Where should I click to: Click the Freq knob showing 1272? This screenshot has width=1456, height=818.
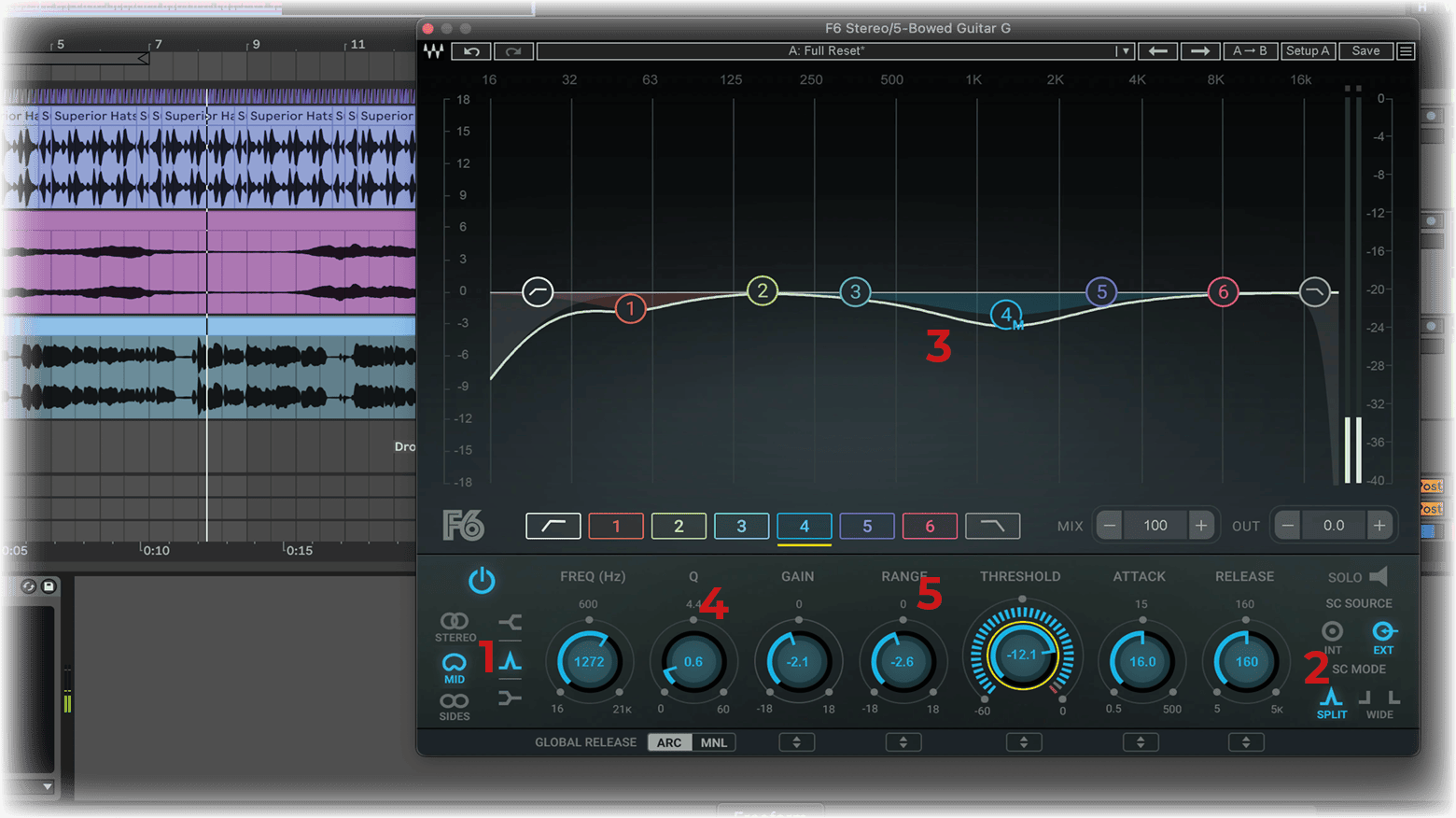click(x=589, y=661)
